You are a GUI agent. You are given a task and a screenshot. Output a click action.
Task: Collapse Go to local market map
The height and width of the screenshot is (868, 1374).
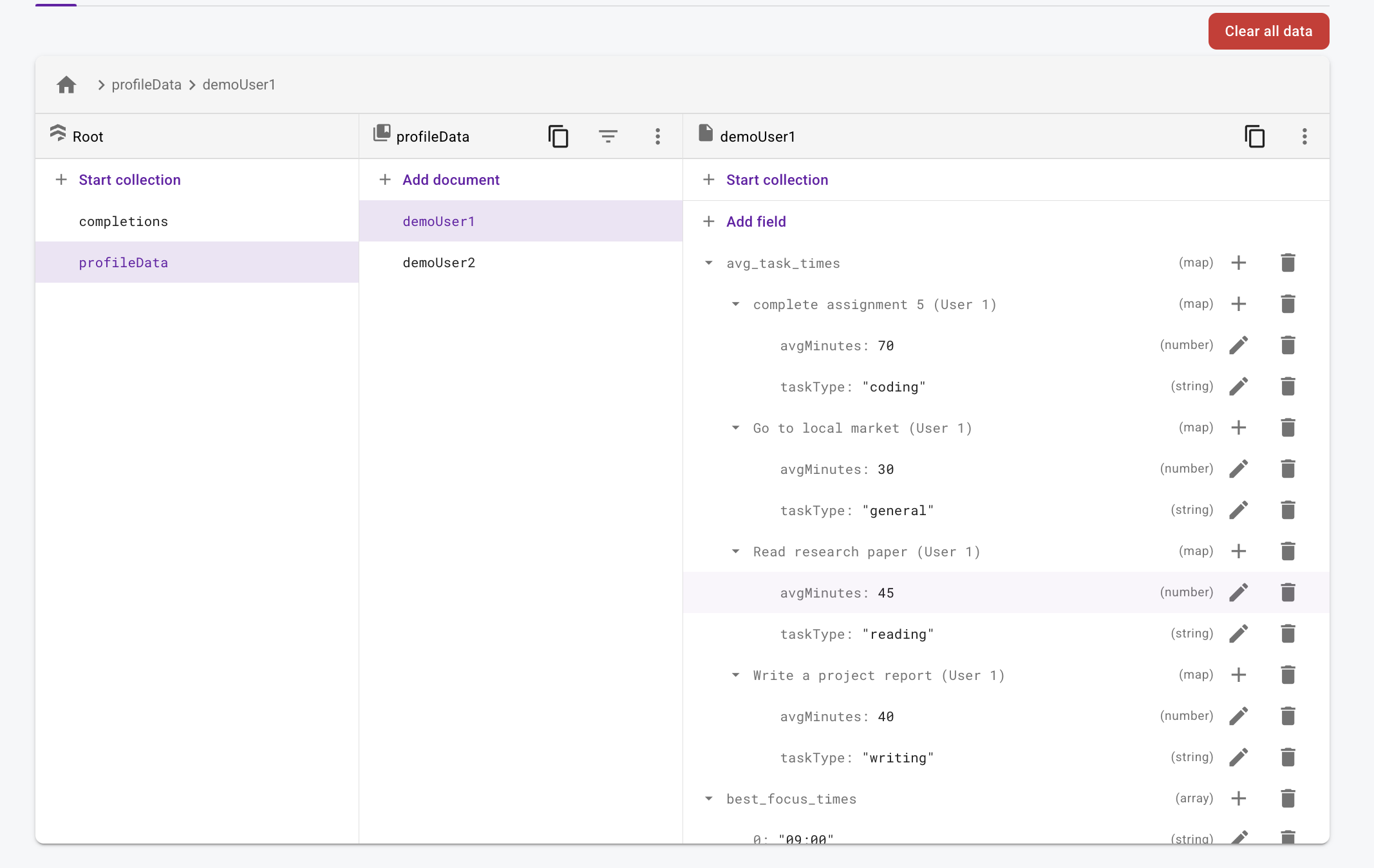coord(735,428)
